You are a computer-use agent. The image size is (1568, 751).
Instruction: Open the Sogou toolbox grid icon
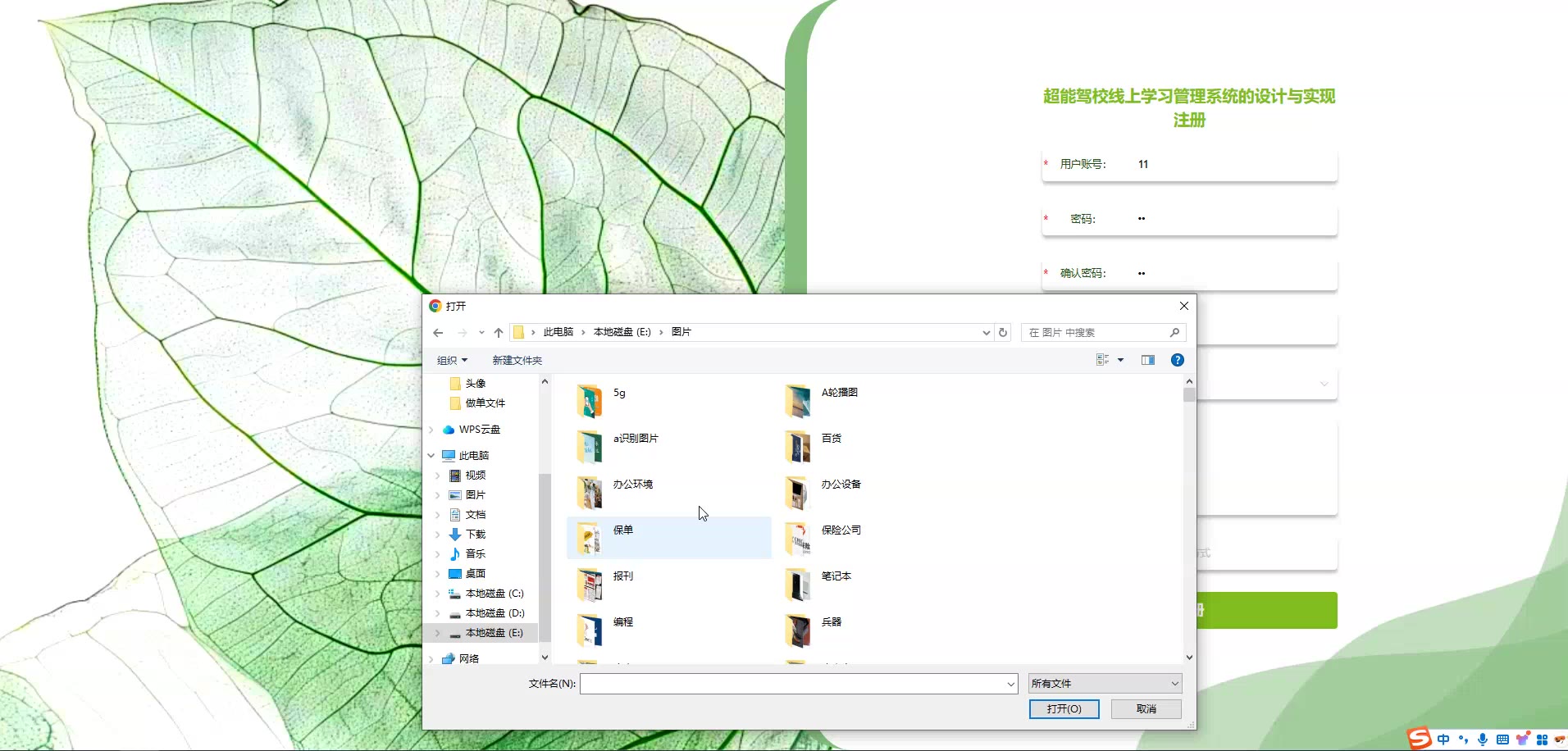[1542, 740]
